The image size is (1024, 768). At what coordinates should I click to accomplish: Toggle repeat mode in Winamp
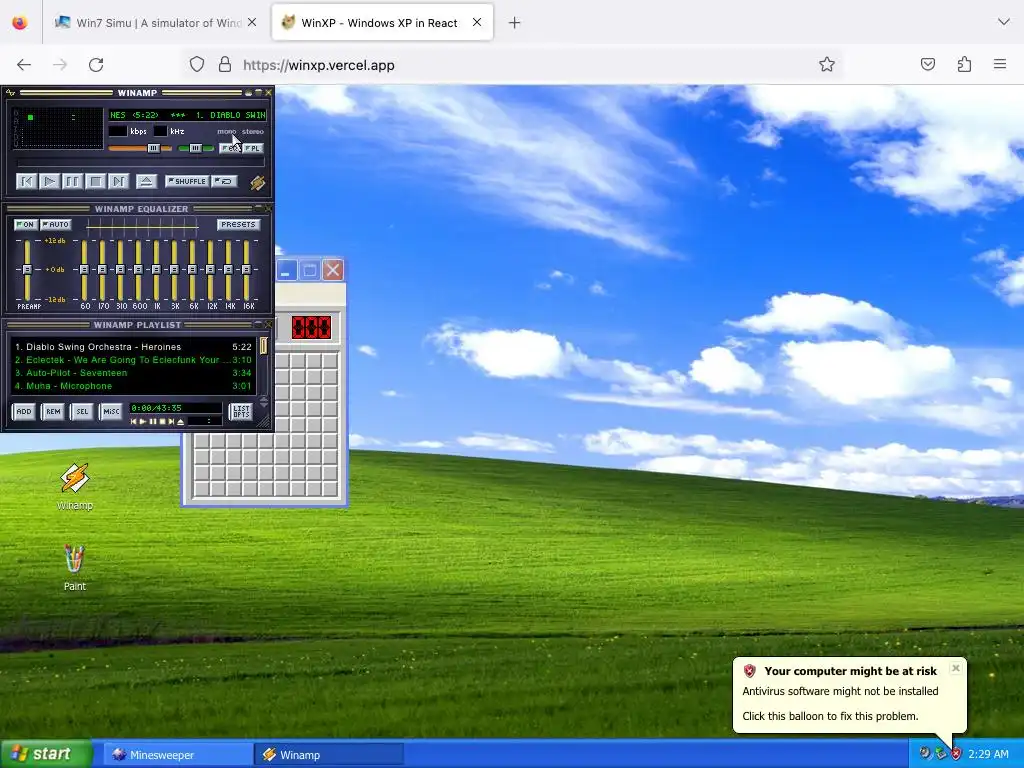click(225, 182)
